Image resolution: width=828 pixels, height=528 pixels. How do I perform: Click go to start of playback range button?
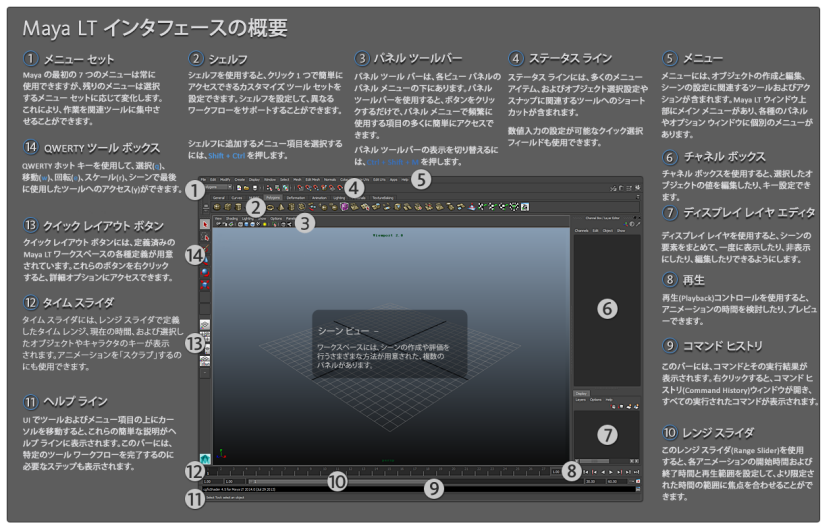[586, 472]
